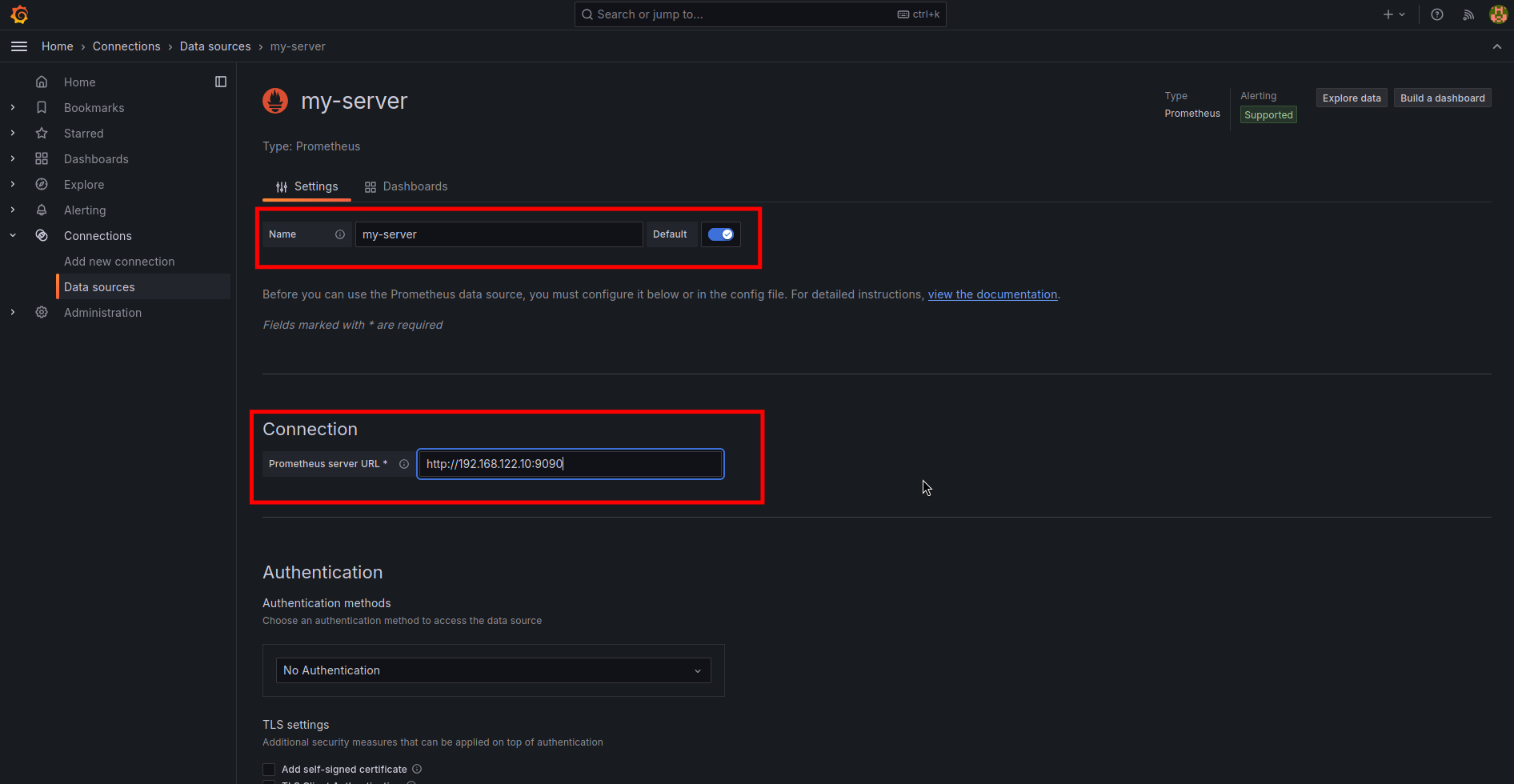Click the Connections icon in the sidebar
Image resolution: width=1514 pixels, height=784 pixels.
point(42,235)
